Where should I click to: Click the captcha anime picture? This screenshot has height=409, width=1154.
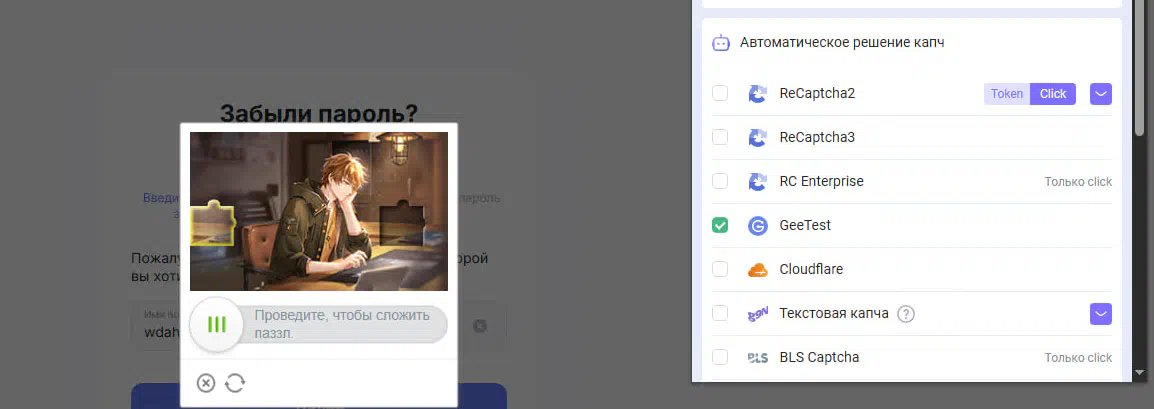319,212
